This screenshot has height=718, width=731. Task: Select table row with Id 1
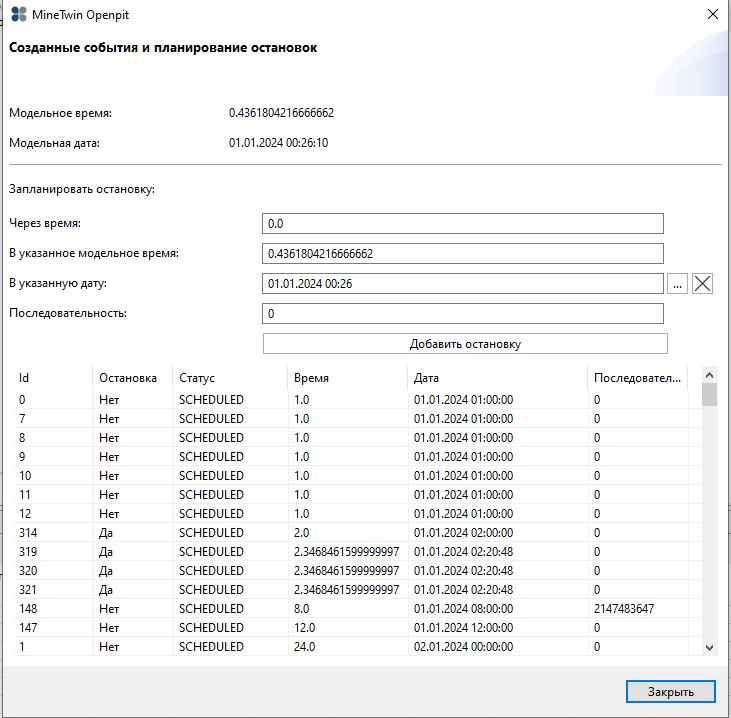click(357, 647)
